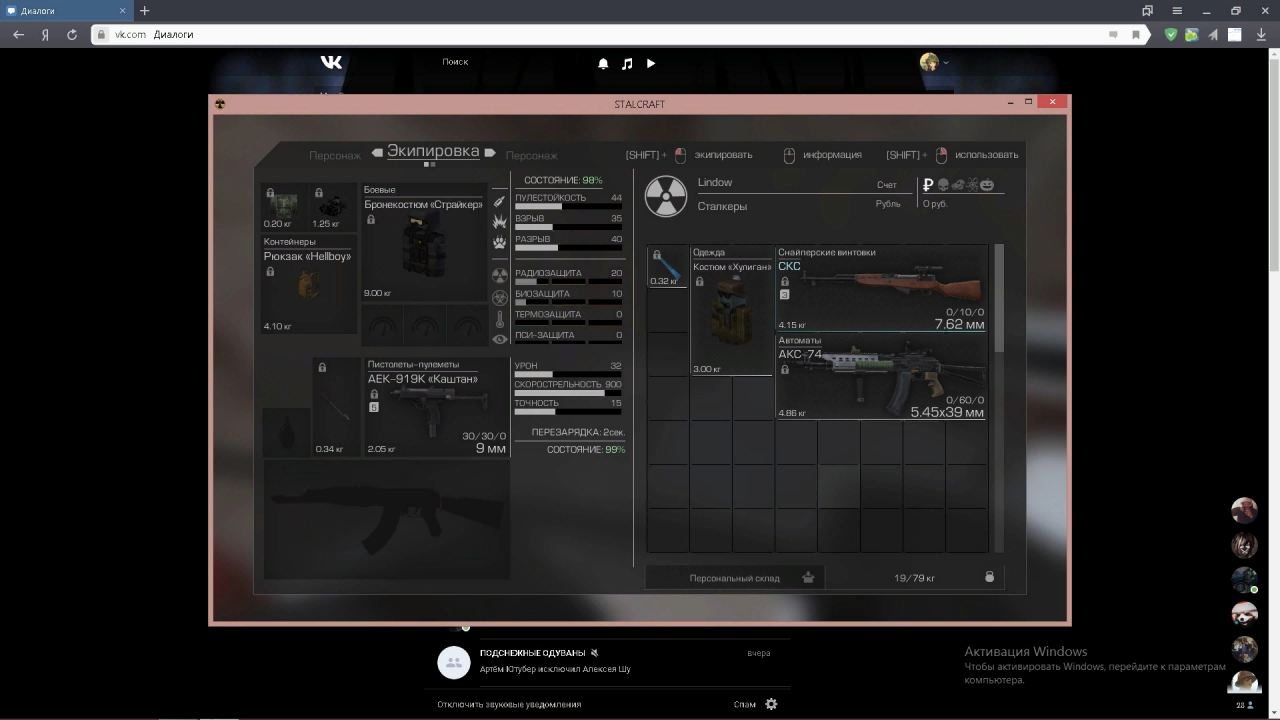Click the VK play button in header

[x=651, y=63]
